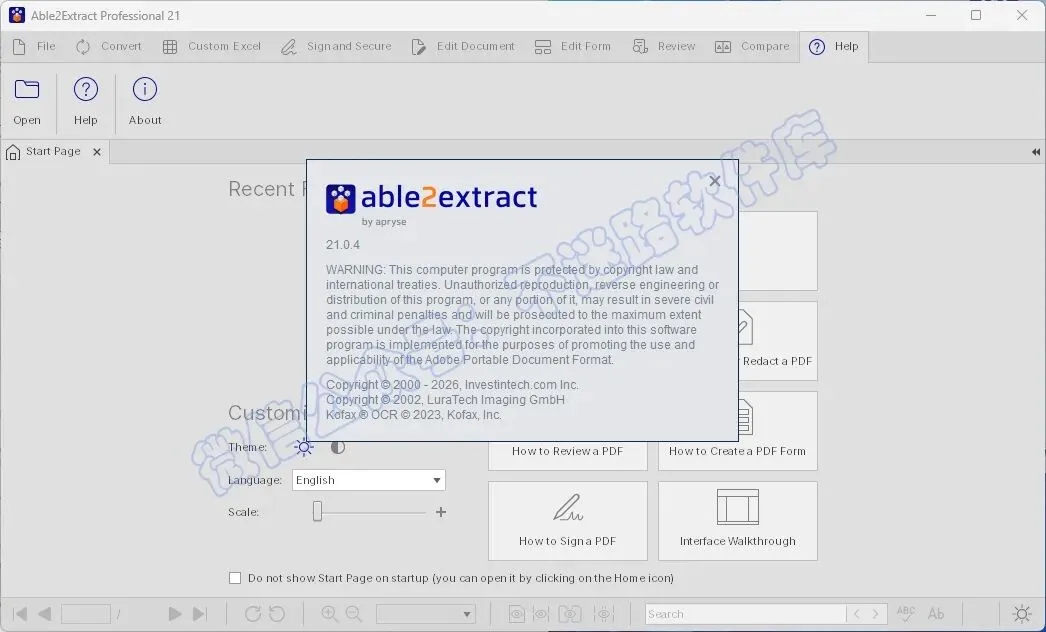Open the Edit Form tab
Image resolution: width=1046 pixels, height=632 pixels.
[x=572, y=47]
